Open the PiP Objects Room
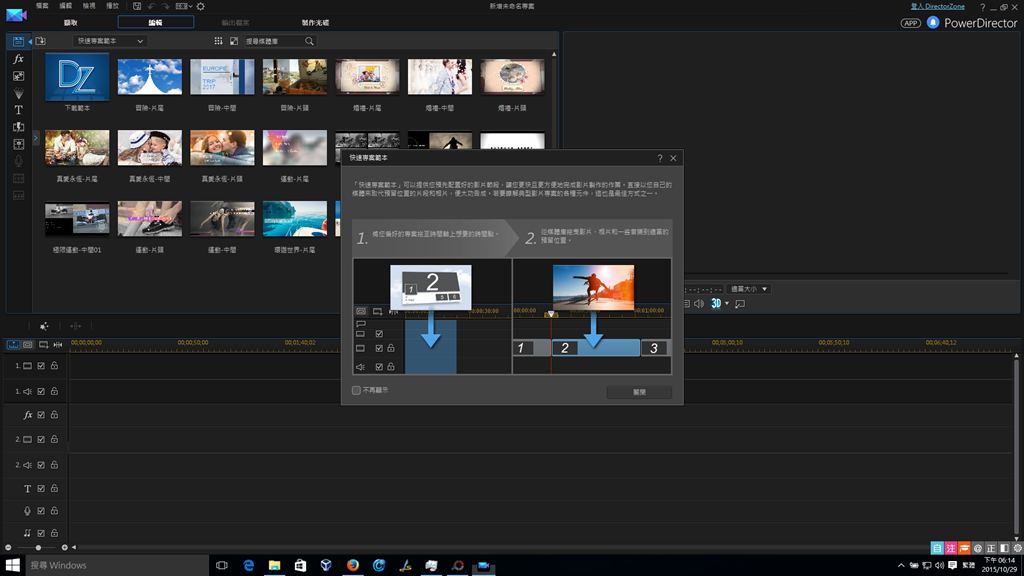The width and height of the screenshot is (1024, 576). (x=18, y=76)
